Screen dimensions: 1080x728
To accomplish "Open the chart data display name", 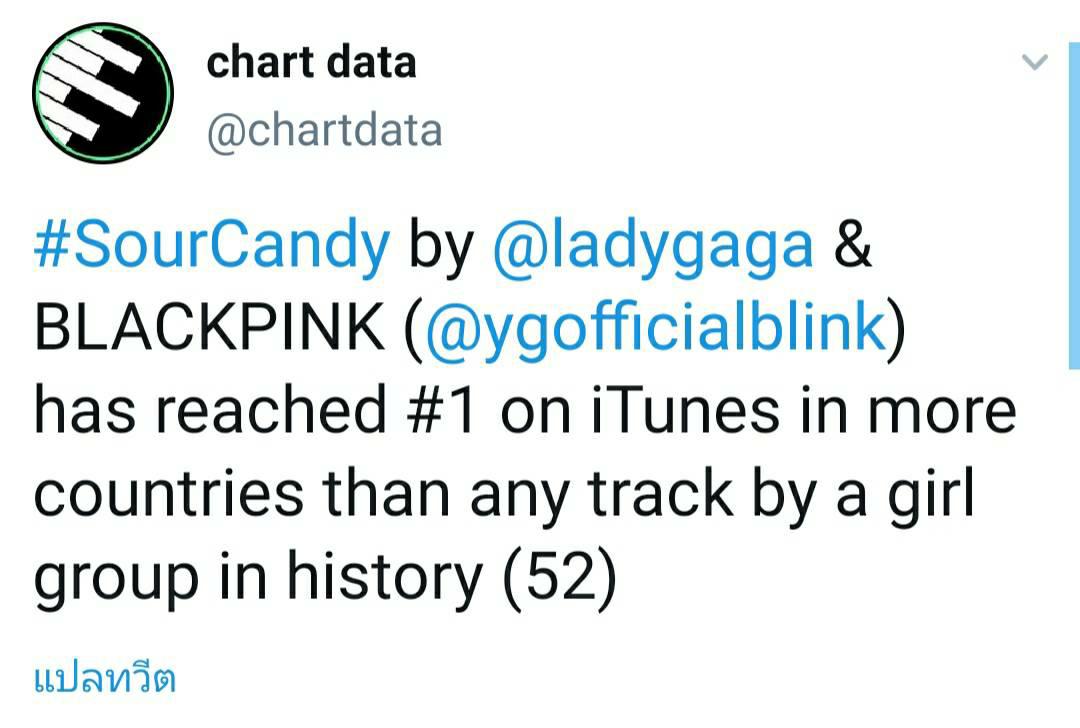I will click(x=311, y=62).
